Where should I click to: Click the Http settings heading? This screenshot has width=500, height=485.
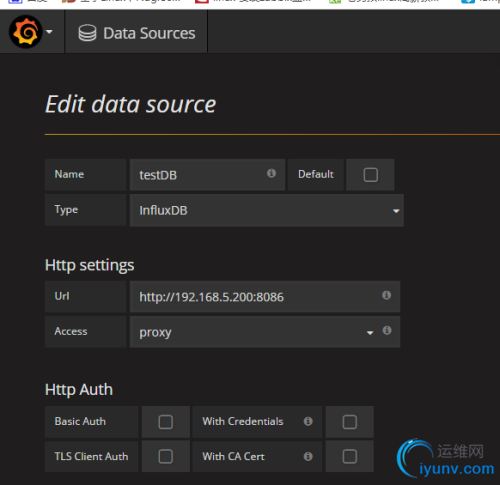click(90, 266)
